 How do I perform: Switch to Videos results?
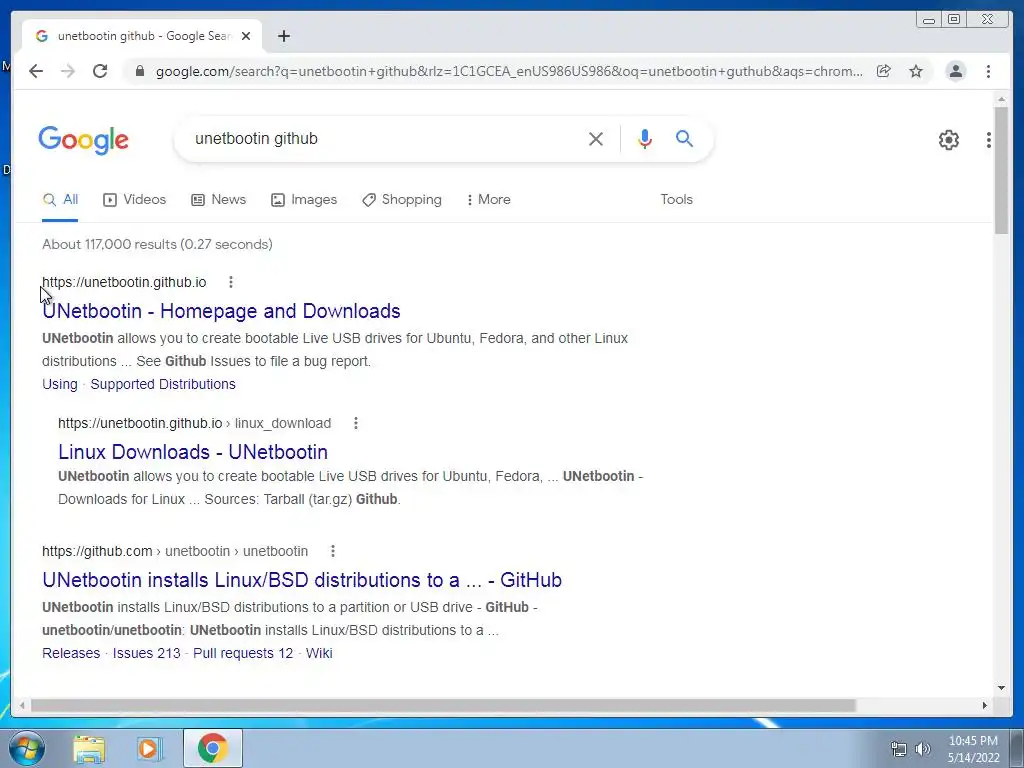135,200
